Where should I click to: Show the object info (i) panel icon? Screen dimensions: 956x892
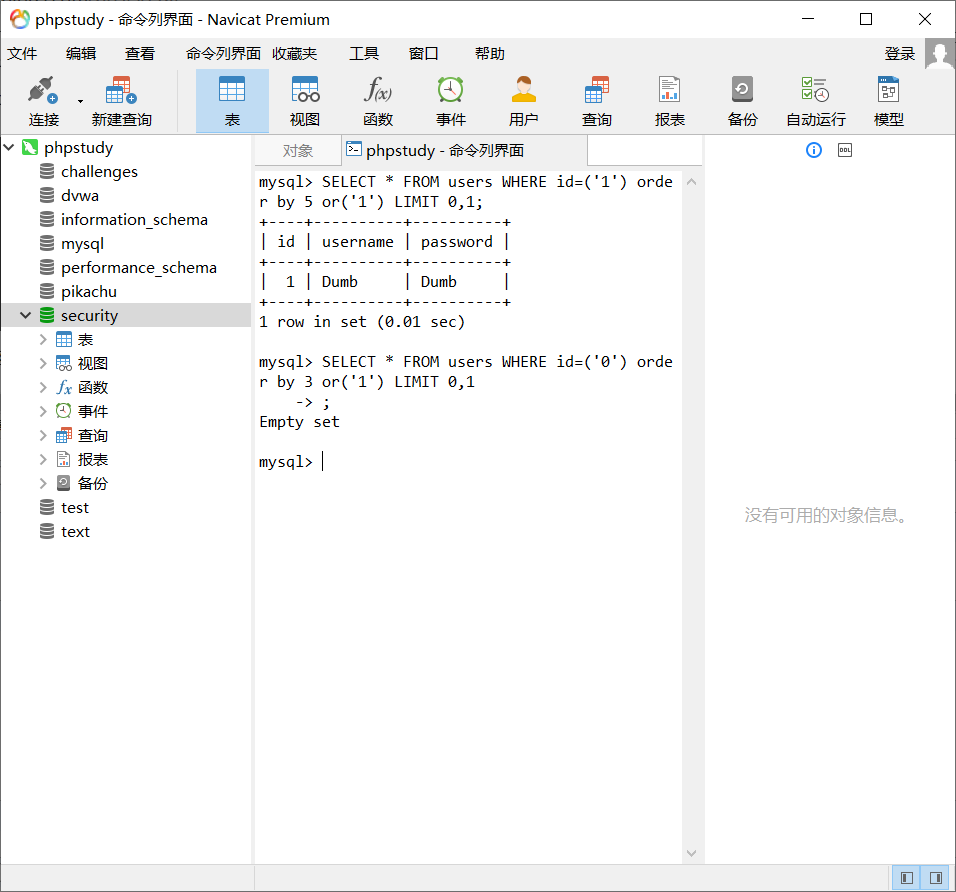click(x=814, y=150)
